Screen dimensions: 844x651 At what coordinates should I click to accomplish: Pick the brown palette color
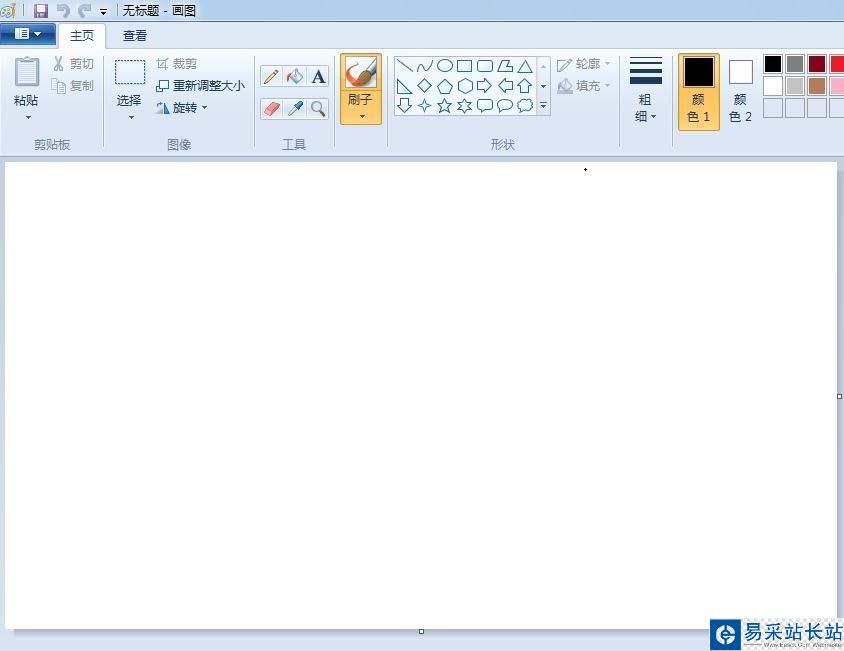(x=817, y=86)
